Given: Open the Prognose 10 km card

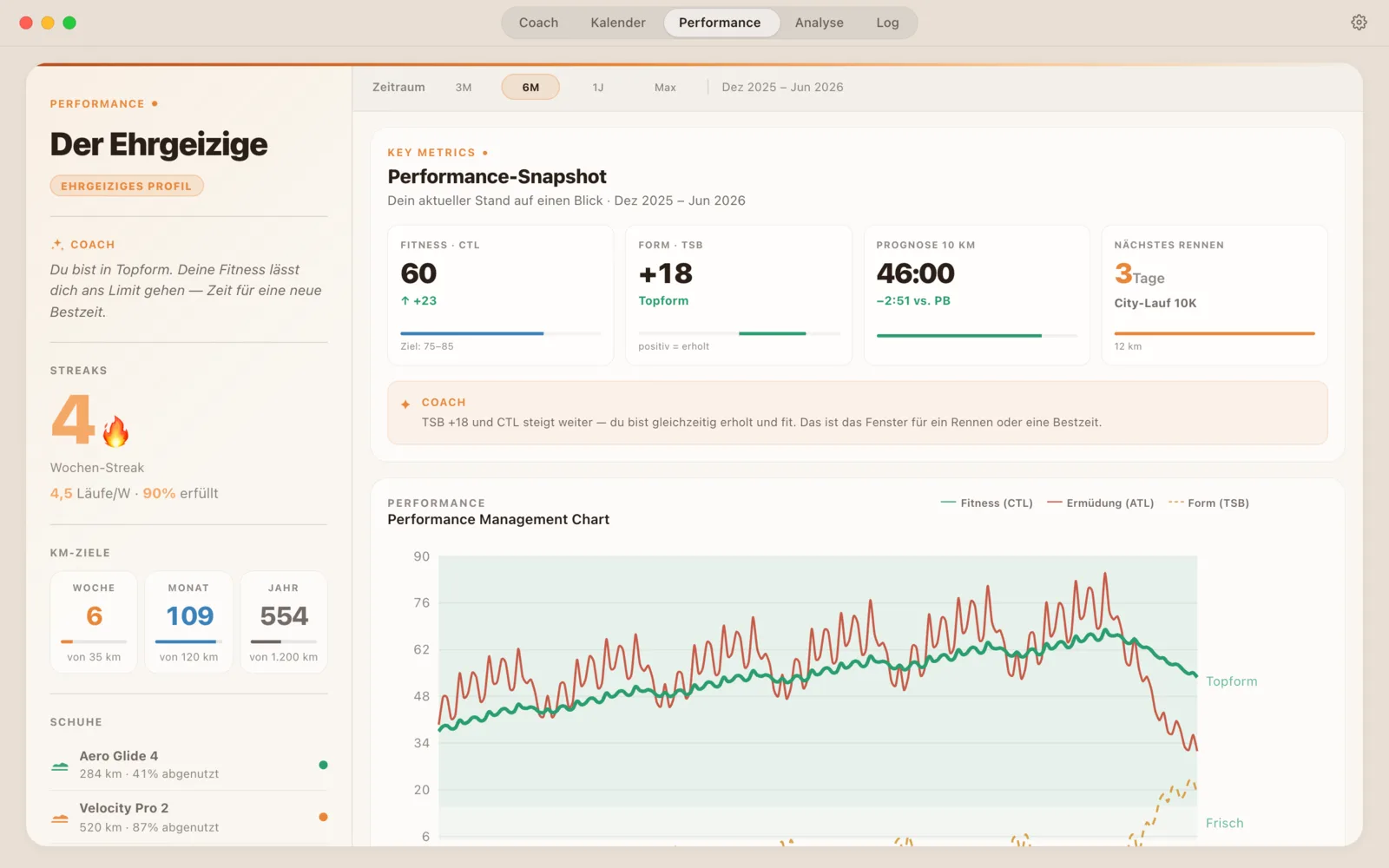Looking at the screenshot, I should pos(977,295).
